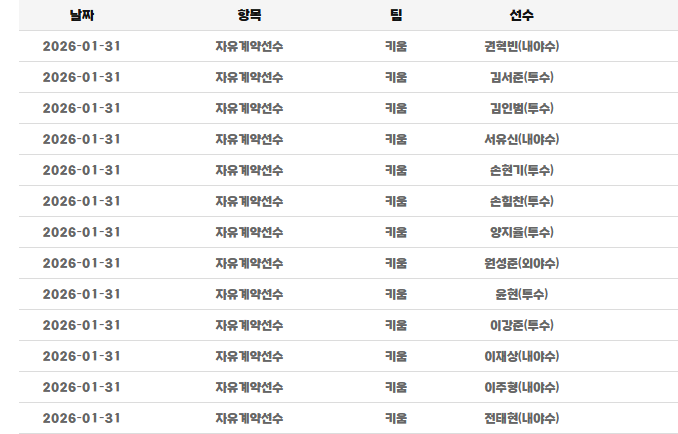Open player 이재상(내야수)
Image resolution: width=678 pixels, height=434 pixels.
point(520,356)
